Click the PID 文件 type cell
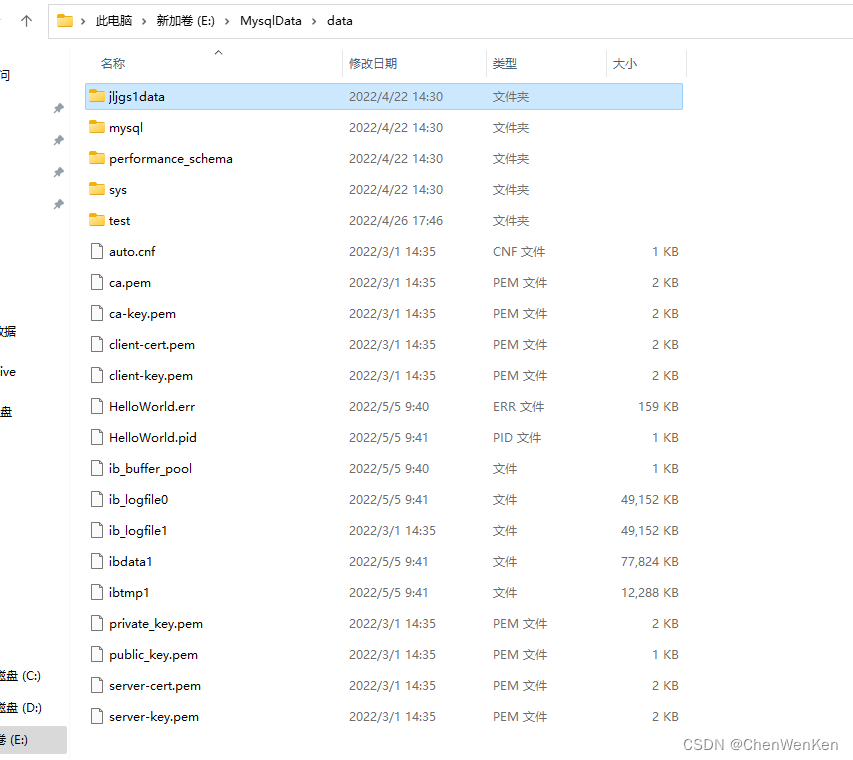This screenshot has width=853, height=760. [517, 437]
